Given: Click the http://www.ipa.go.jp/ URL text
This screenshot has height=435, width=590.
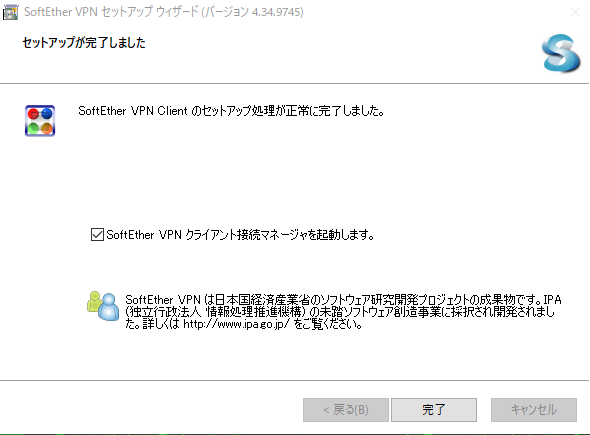Looking at the screenshot, I should tap(236, 324).
